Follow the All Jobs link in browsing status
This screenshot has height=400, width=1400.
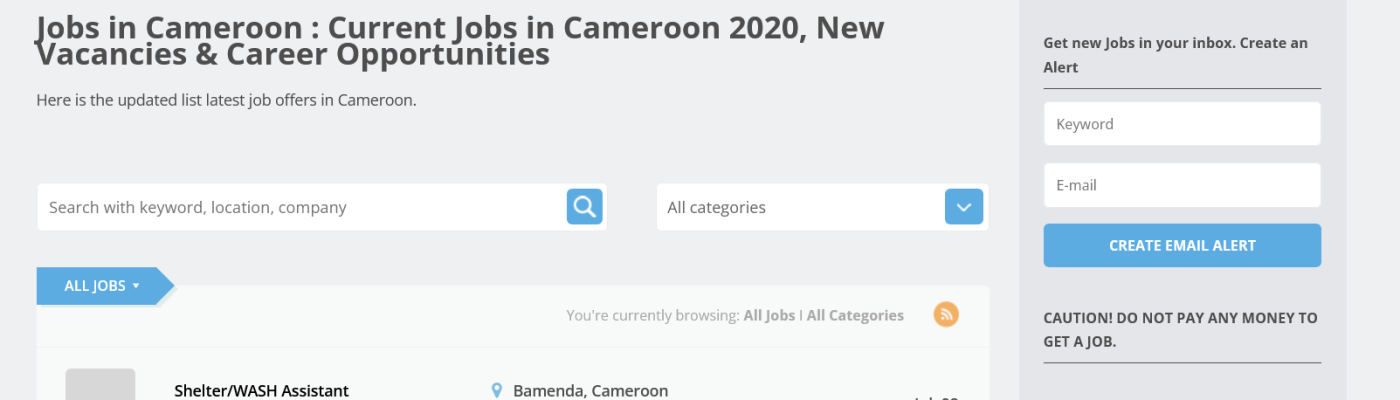tap(769, 315)
